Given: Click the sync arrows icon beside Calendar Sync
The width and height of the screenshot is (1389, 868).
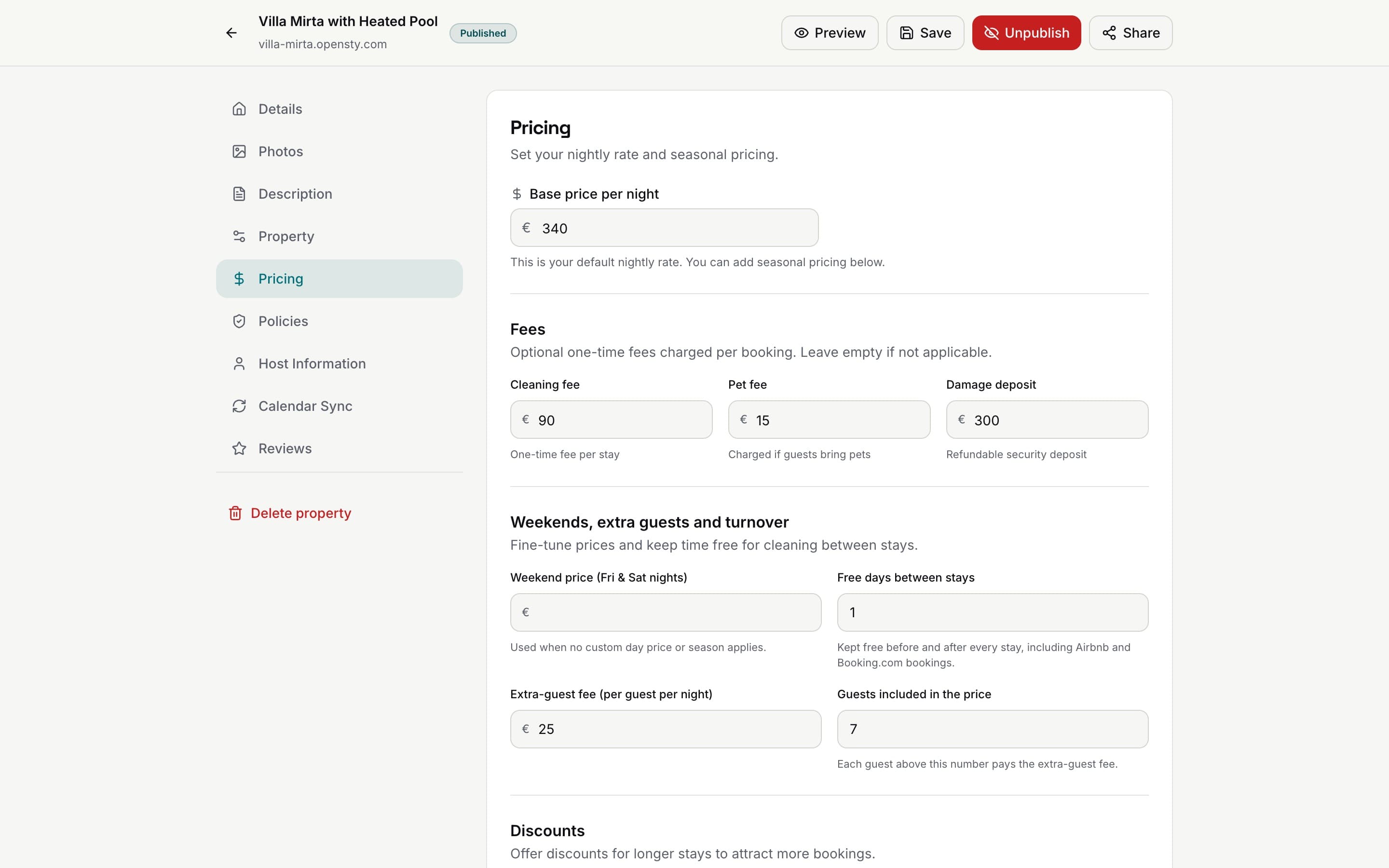Looking at the screenshot, I should [239, 407].
